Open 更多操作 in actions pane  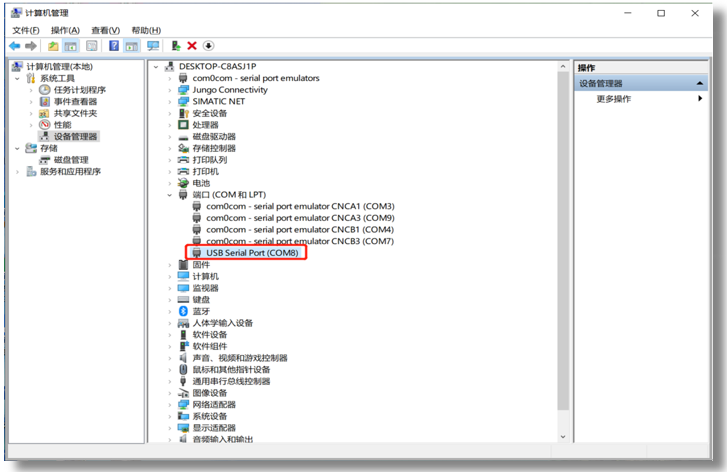[613, 99]
